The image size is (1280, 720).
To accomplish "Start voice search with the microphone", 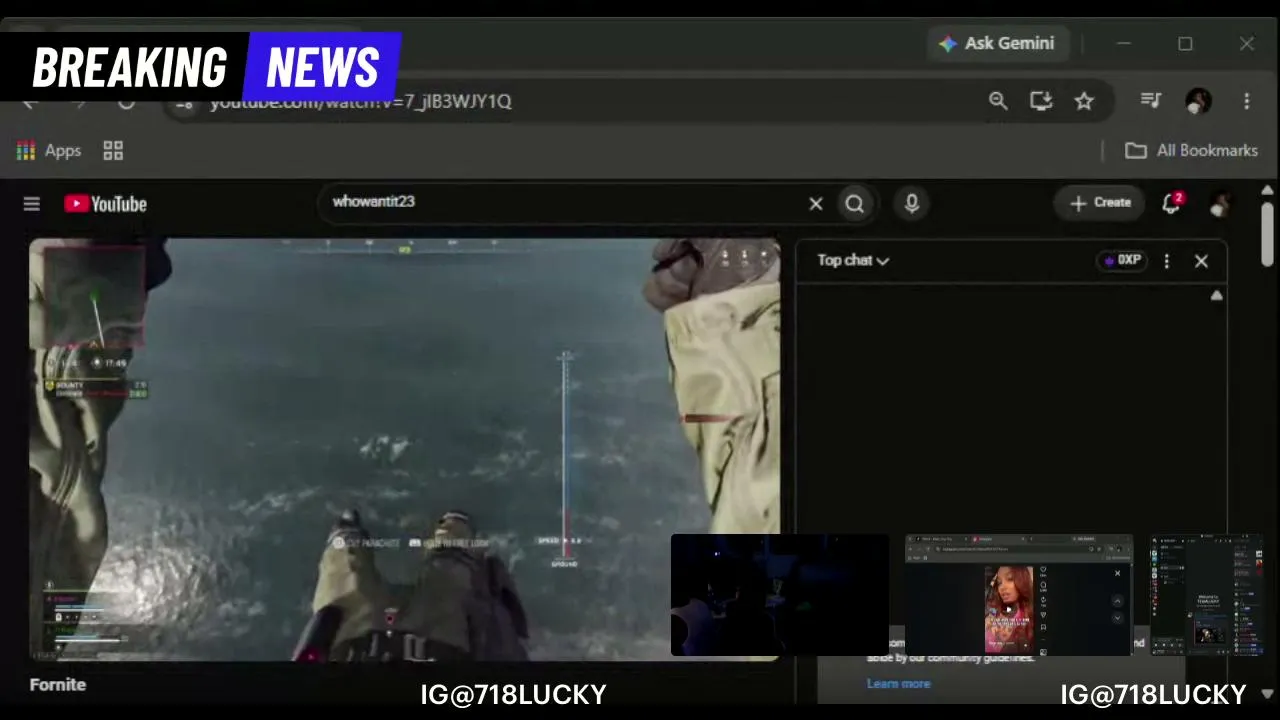I will click(x=911, y=204).
